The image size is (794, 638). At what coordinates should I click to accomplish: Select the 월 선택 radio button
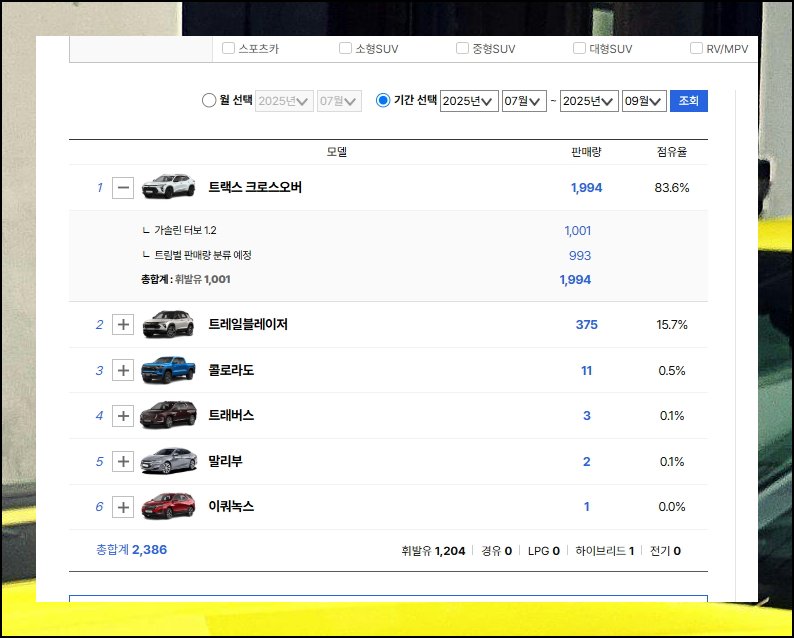(209, 100)
